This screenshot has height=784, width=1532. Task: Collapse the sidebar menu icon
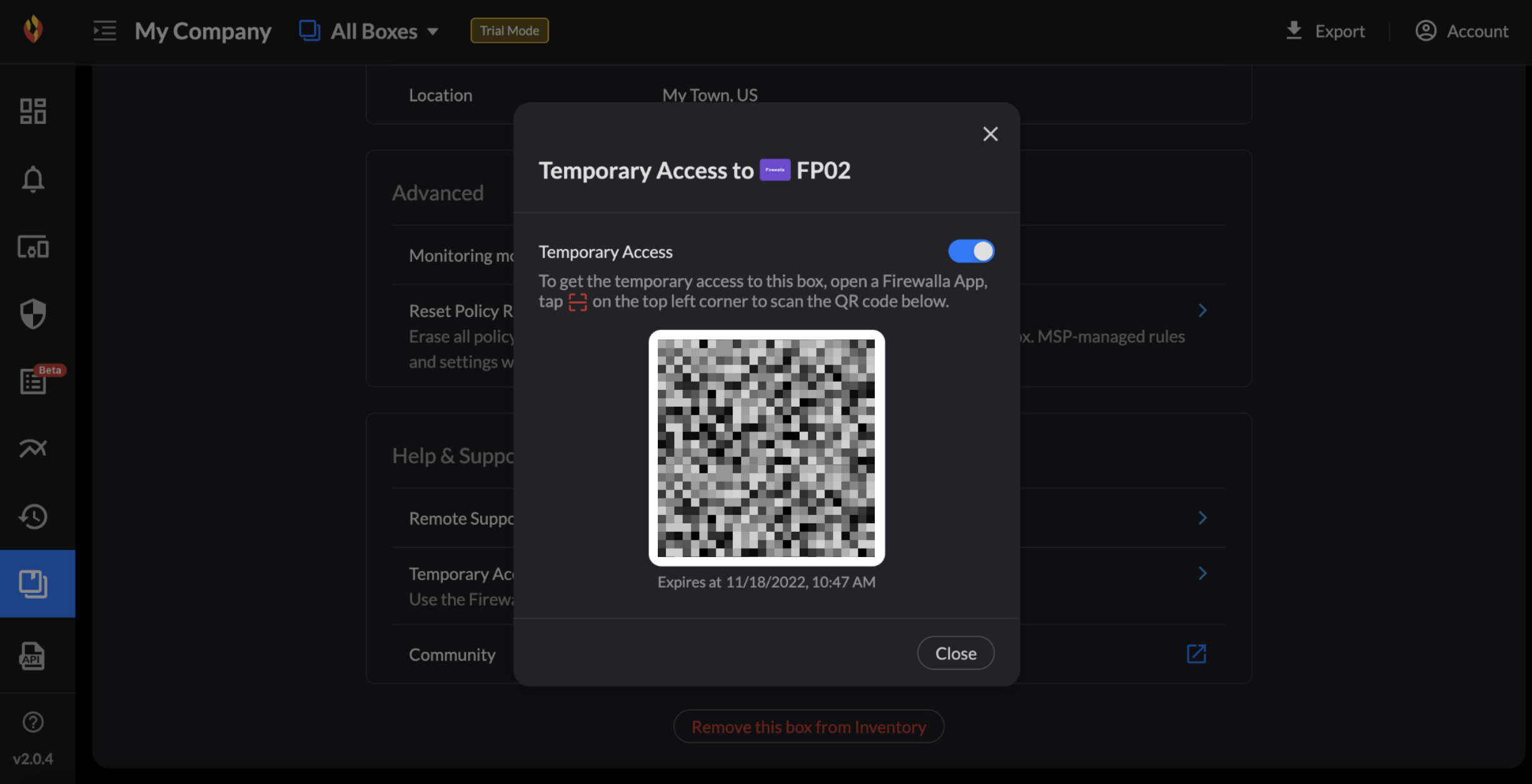[x=104, y=31]
